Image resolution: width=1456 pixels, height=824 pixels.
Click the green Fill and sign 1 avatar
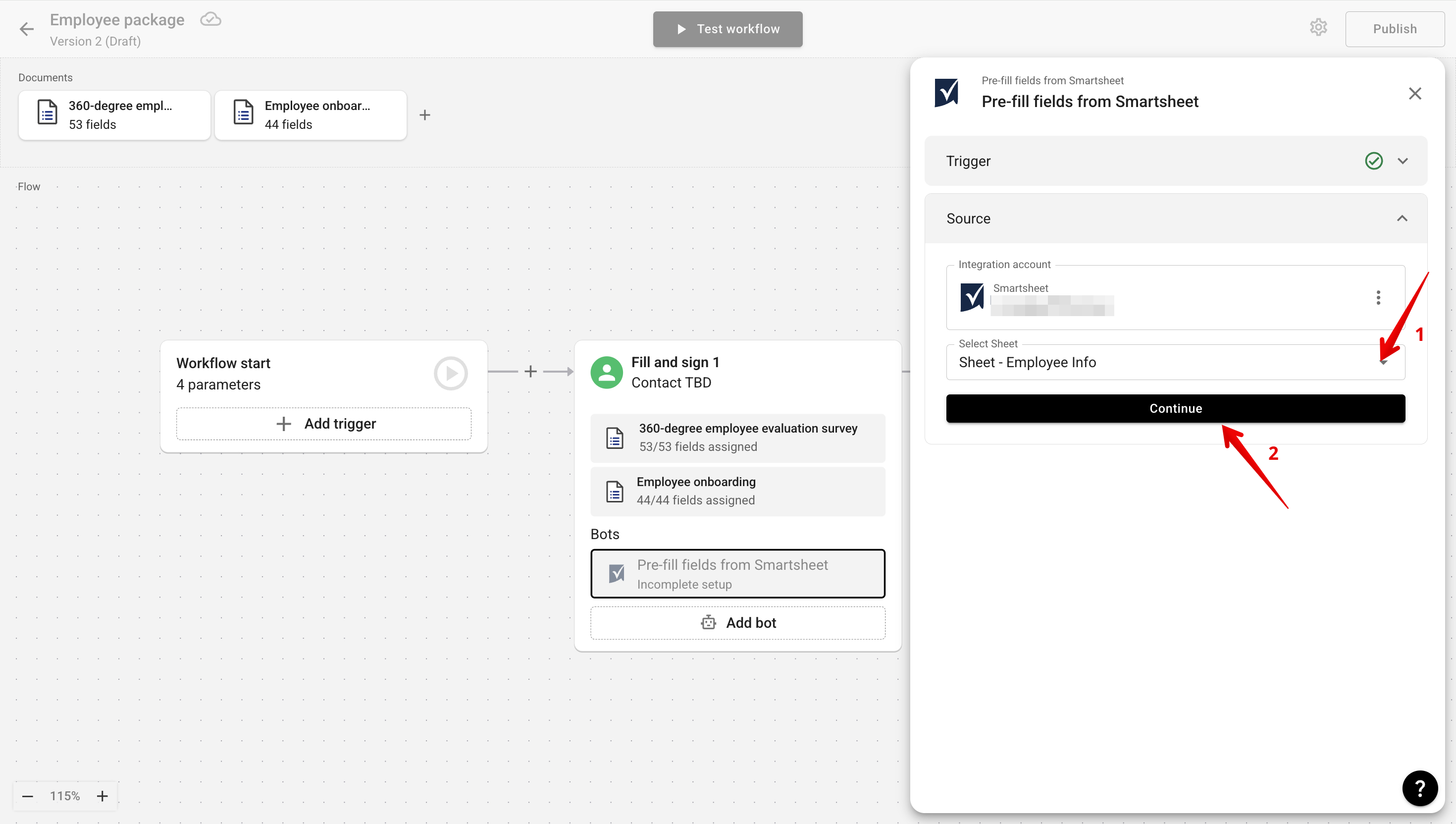[606, 373]
